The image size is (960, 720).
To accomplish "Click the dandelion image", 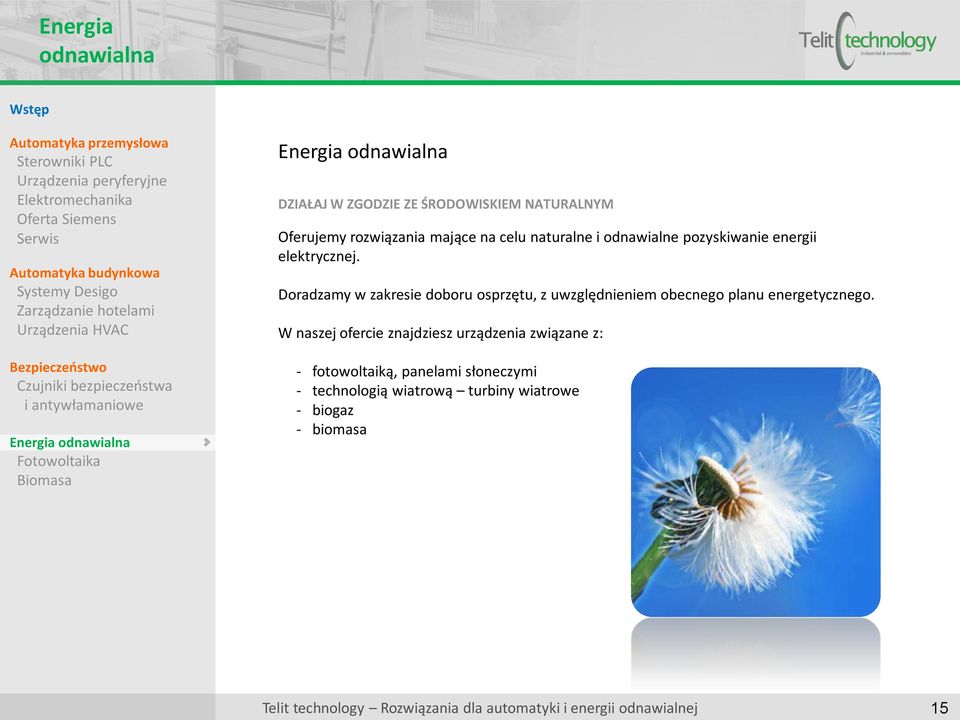I will click(x=756, y=492).
